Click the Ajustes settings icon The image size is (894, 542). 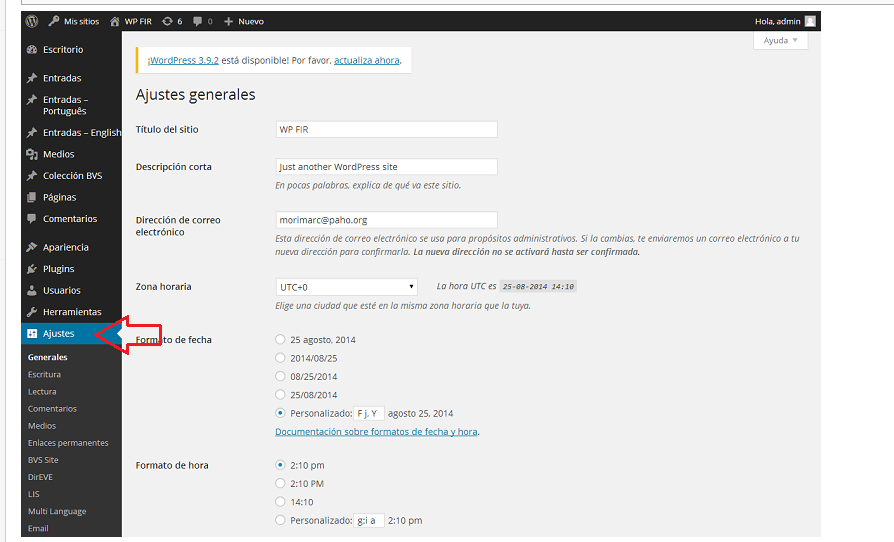(x=32, y=333)
